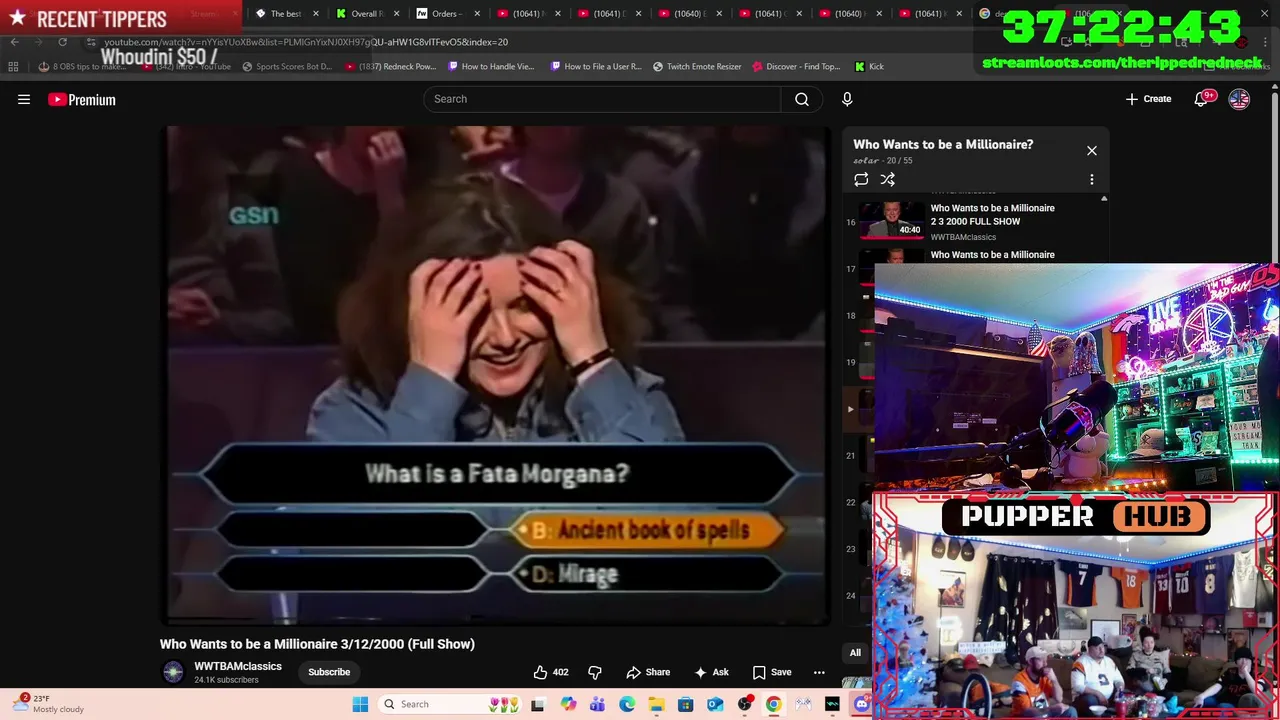Open 'Twitch Emote Resizer' bookmark
1280x720 pixels.
[x=697, y=66]
